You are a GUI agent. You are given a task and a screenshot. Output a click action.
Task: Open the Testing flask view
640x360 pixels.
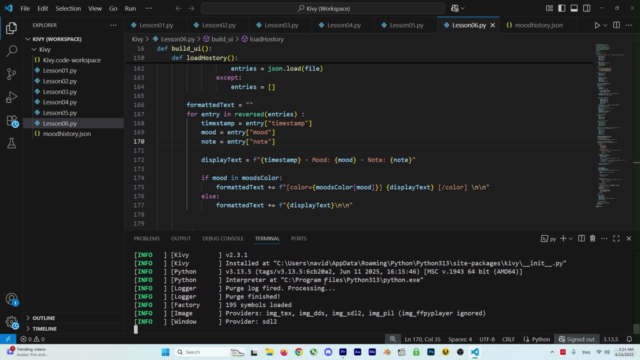pyautogui.click(x=11, y=143)
